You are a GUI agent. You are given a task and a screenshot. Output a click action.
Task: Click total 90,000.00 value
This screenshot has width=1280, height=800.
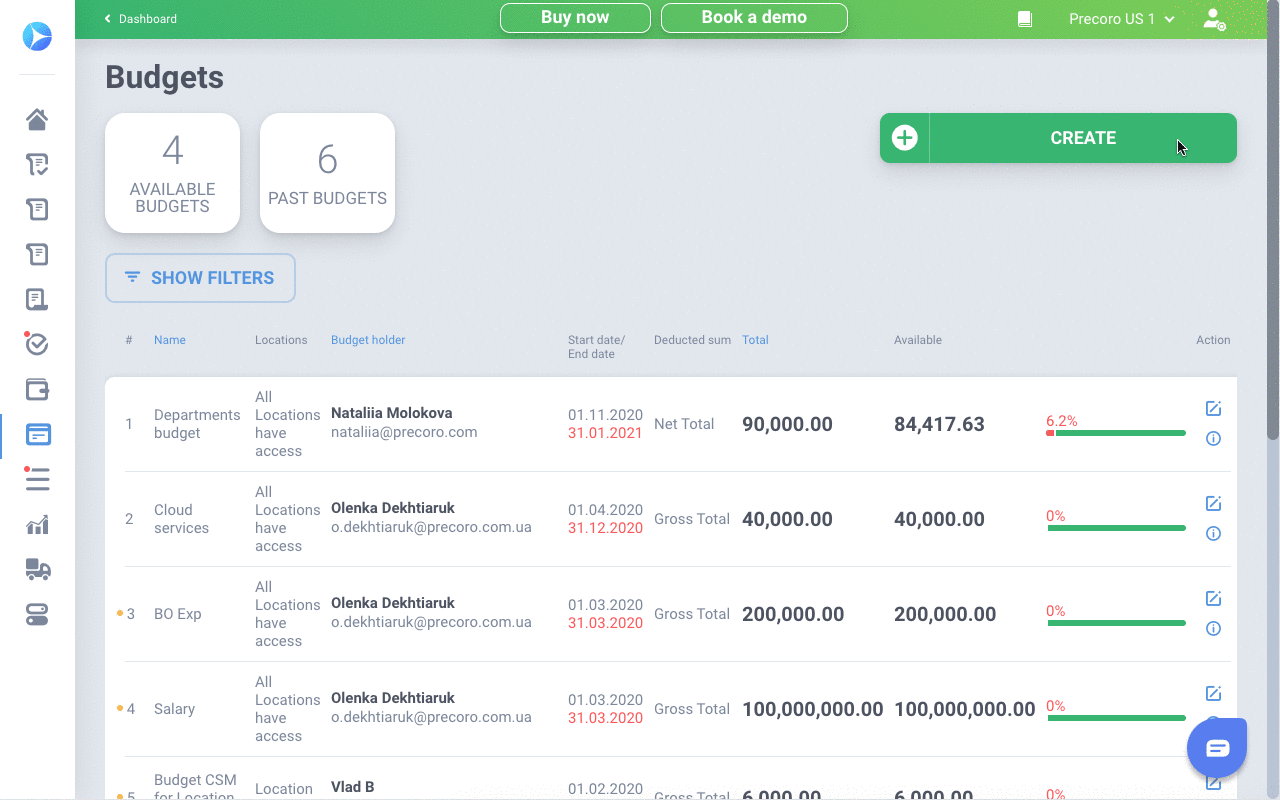(787, 424)
